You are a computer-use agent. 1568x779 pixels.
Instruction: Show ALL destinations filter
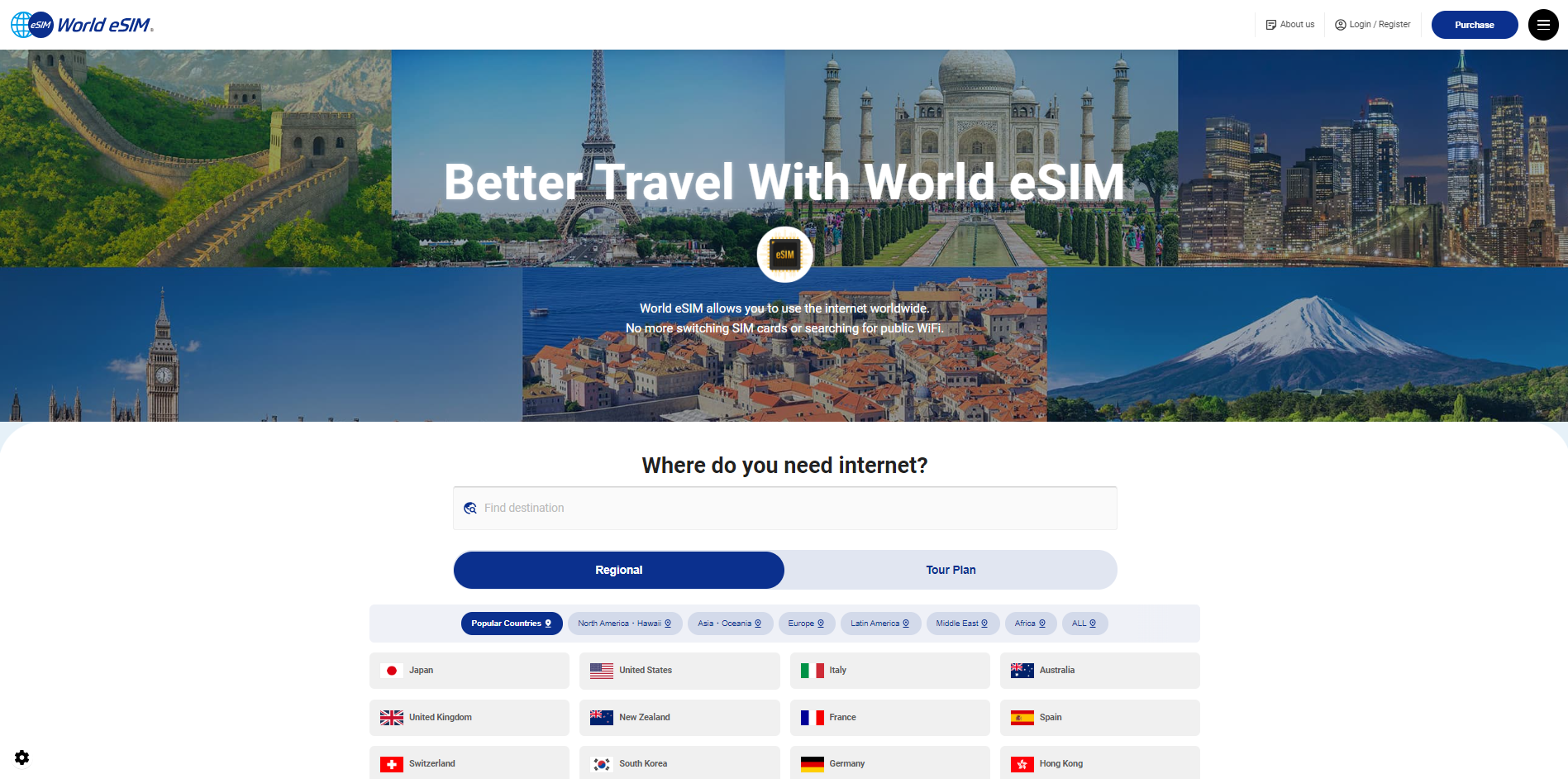[1084, 624]
